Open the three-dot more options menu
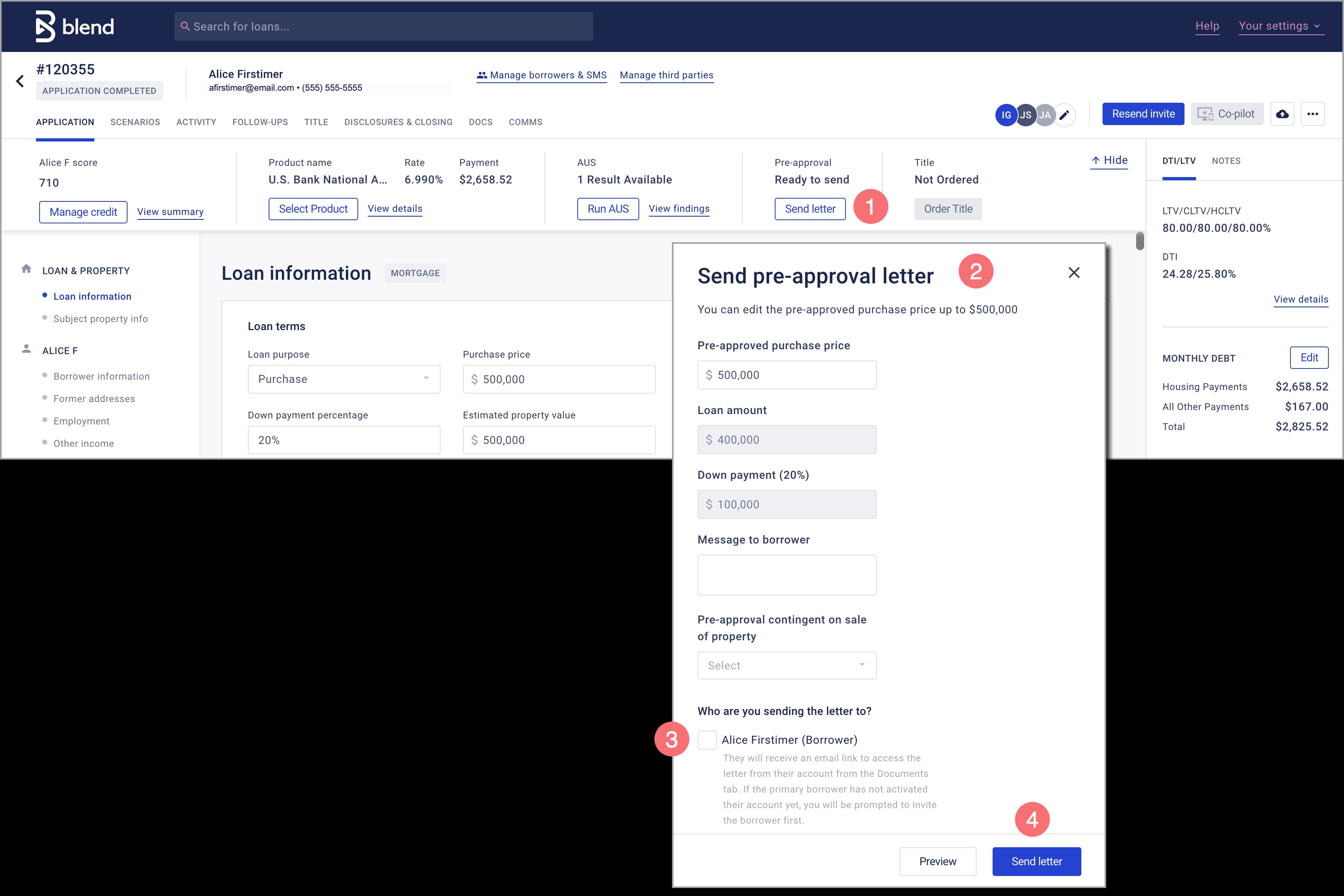 [1312, 114]
